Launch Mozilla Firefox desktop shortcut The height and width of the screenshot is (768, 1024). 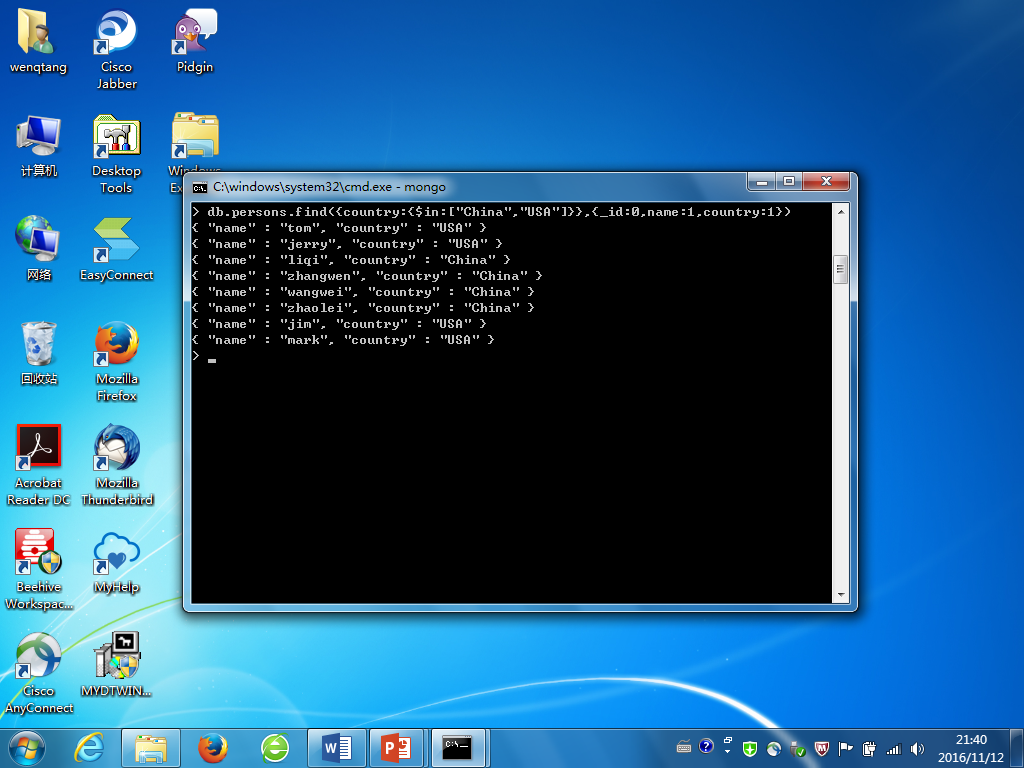pyautogui.click(x=116, y=361)
